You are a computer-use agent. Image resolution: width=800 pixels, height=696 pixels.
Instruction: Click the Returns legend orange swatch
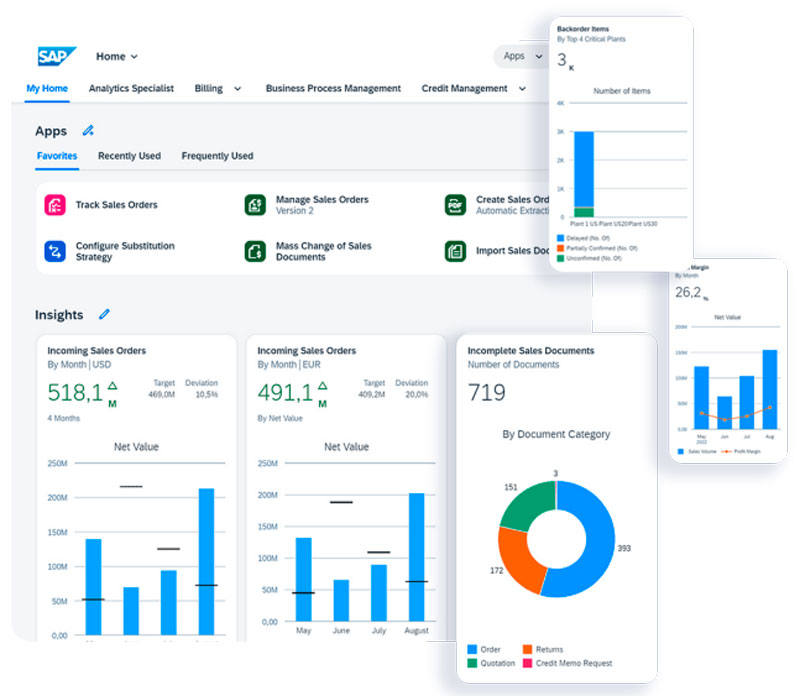[526, 649]
